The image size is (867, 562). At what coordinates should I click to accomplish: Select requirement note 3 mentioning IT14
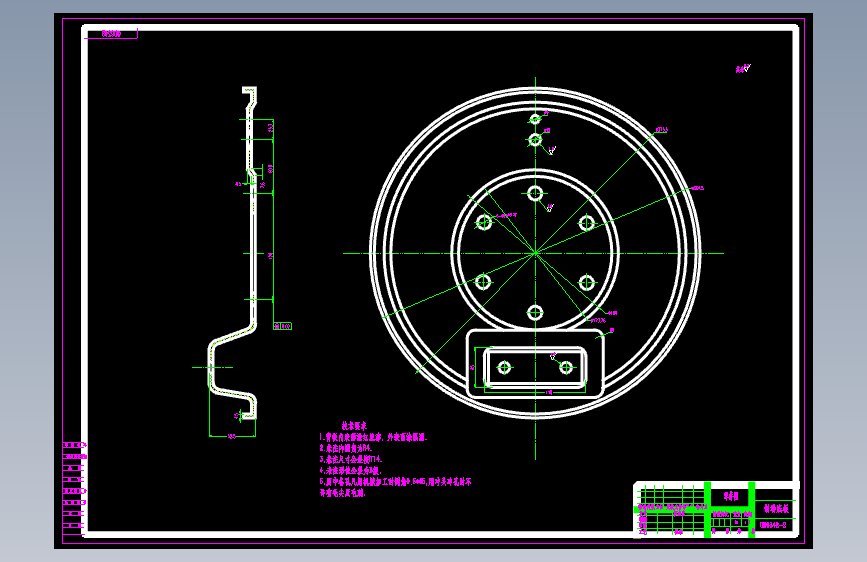click(351, 459)
